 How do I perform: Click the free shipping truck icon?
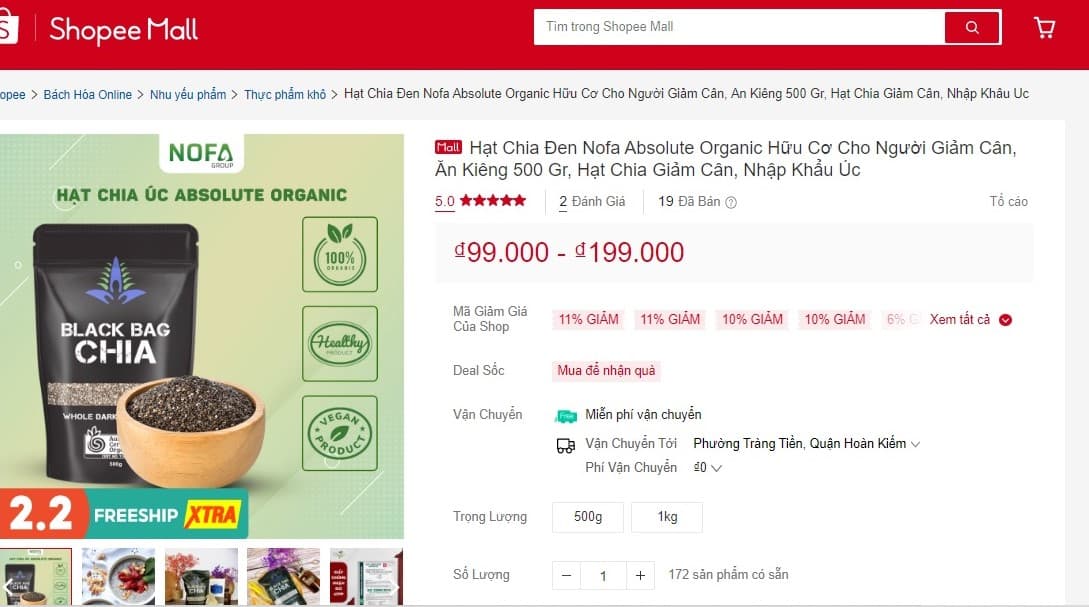pos(565,415)
